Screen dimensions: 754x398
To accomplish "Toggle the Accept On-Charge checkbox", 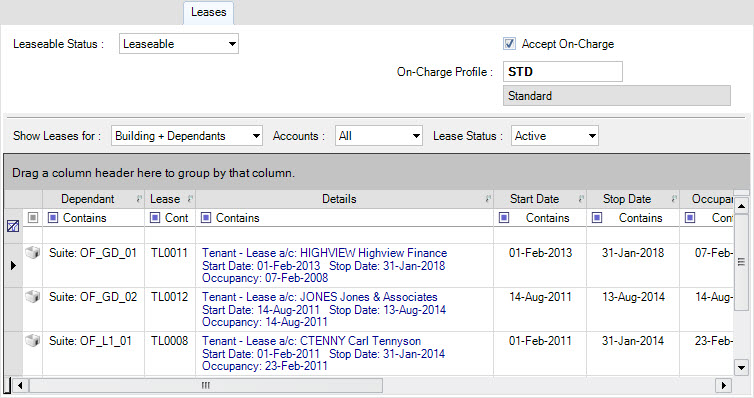I will 509,44.
